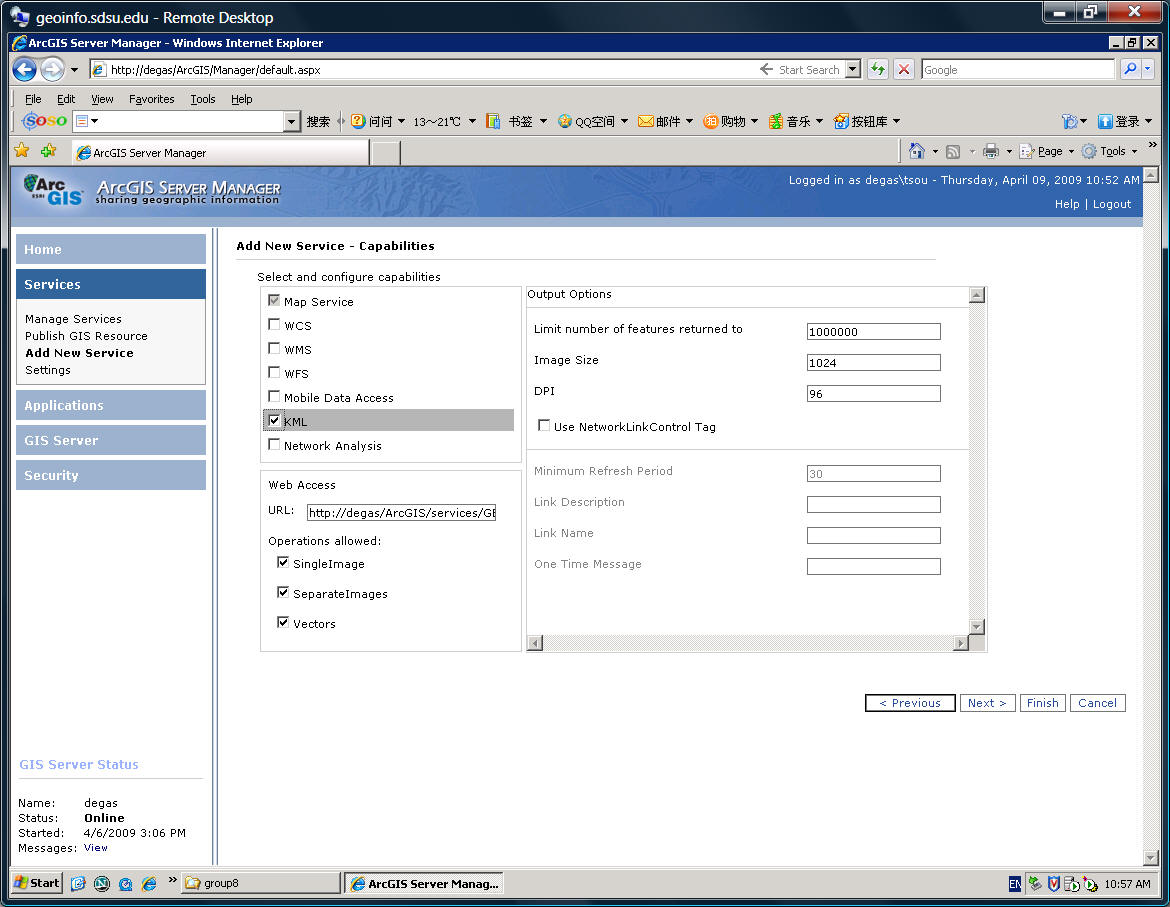Open the Manage Services link

point(73,319)
